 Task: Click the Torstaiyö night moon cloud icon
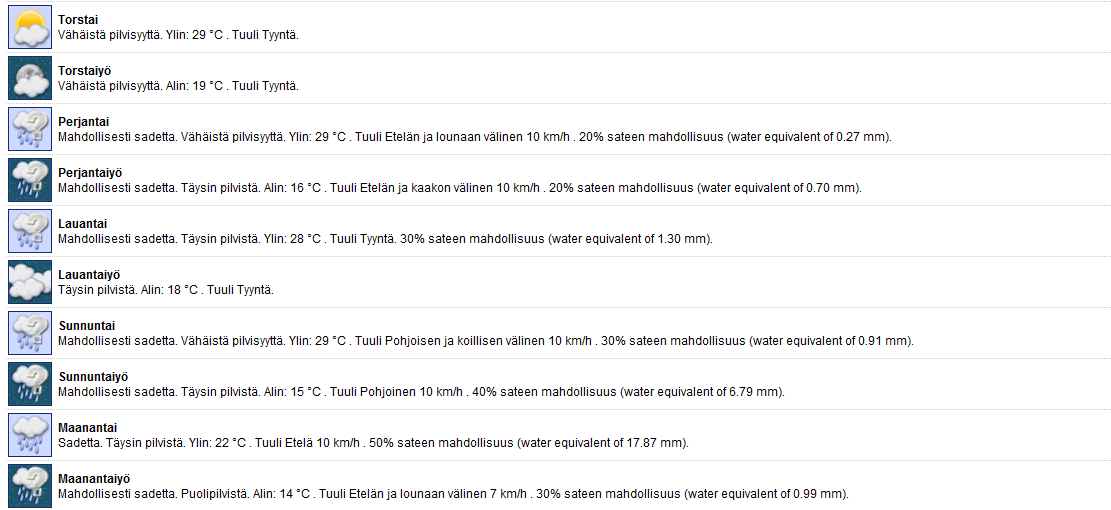point(29,78)
